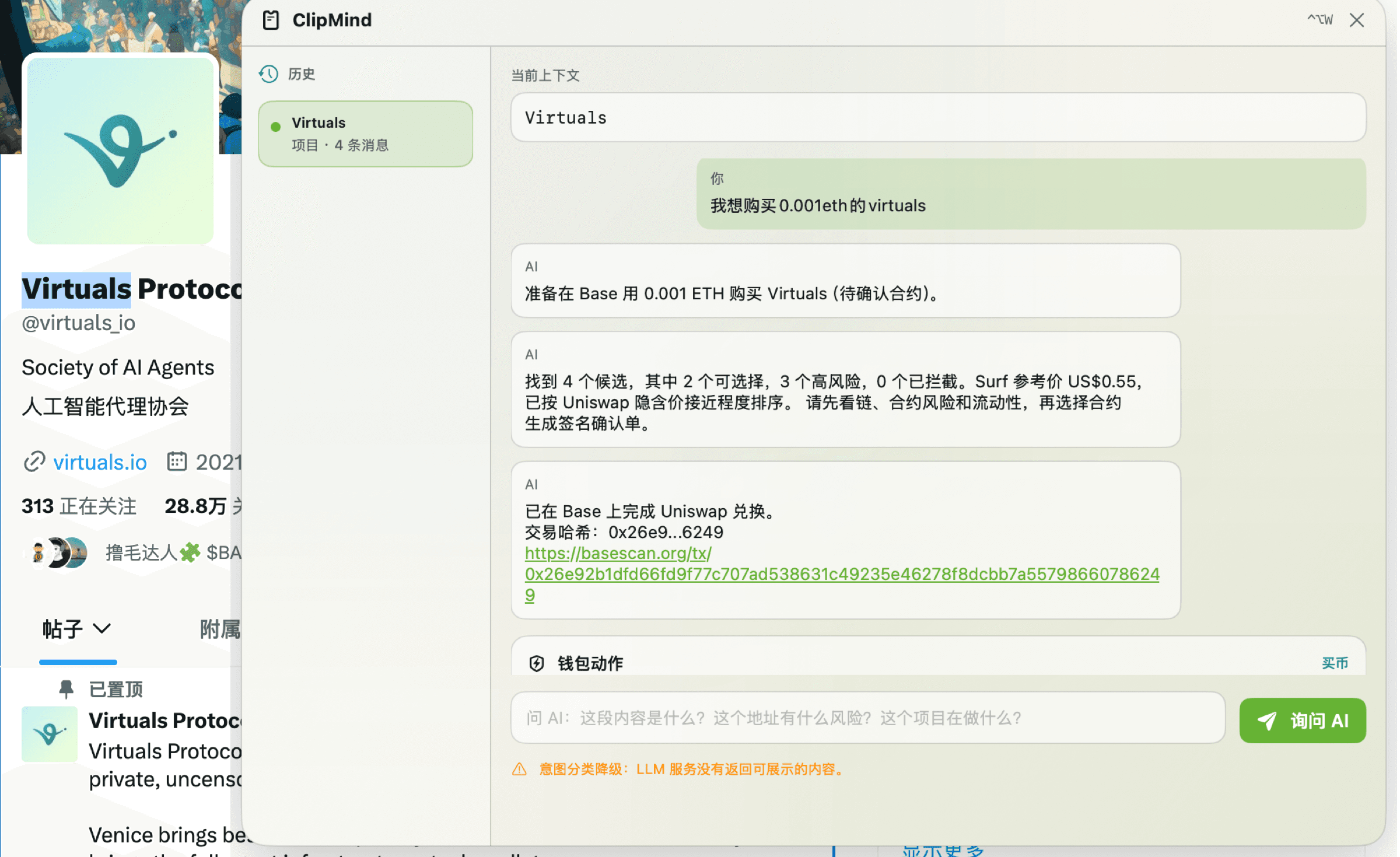
Task: Click the paper plane icon in 询问 AI
Action: [1266, 720]
